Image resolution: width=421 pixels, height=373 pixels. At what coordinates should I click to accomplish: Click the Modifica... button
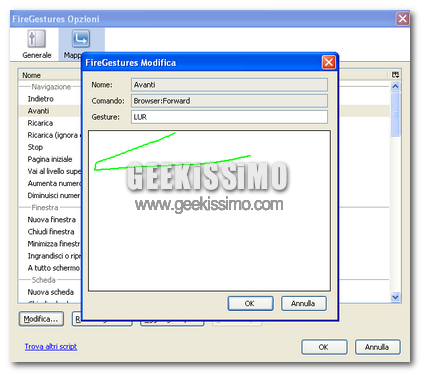tap(41, 319)
